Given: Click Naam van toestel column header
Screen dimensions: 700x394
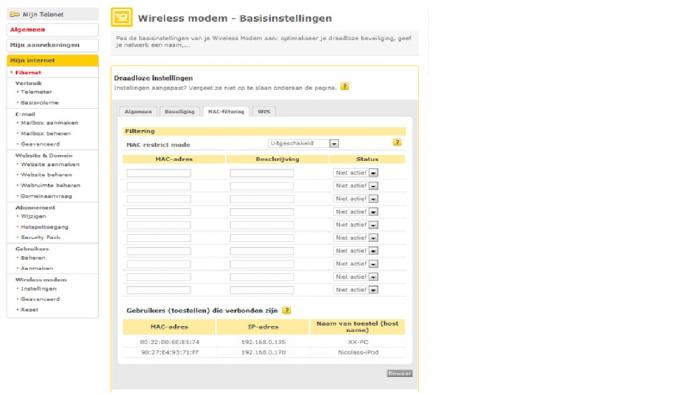Looking at the screenshot, I should click(358, 327).
